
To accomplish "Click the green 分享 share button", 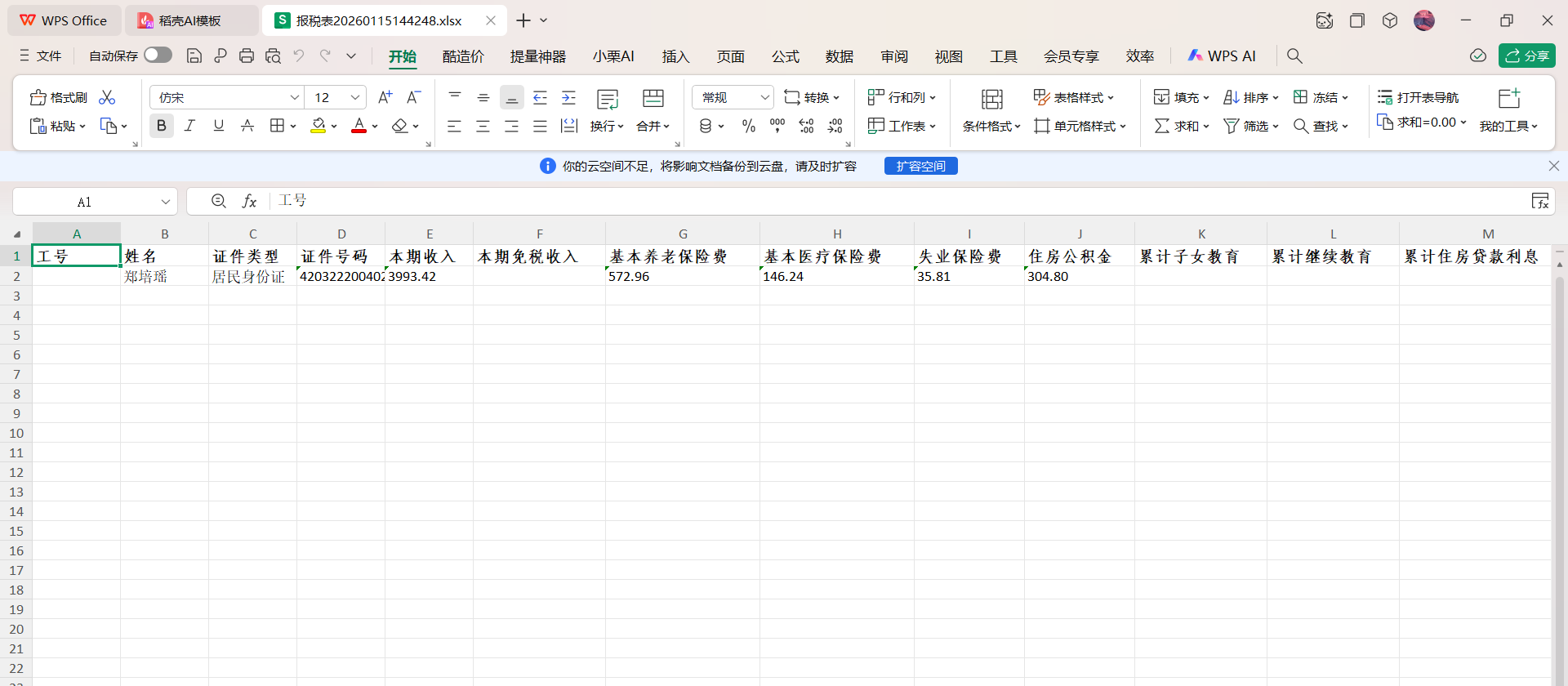I will (x=1526, y=56).
